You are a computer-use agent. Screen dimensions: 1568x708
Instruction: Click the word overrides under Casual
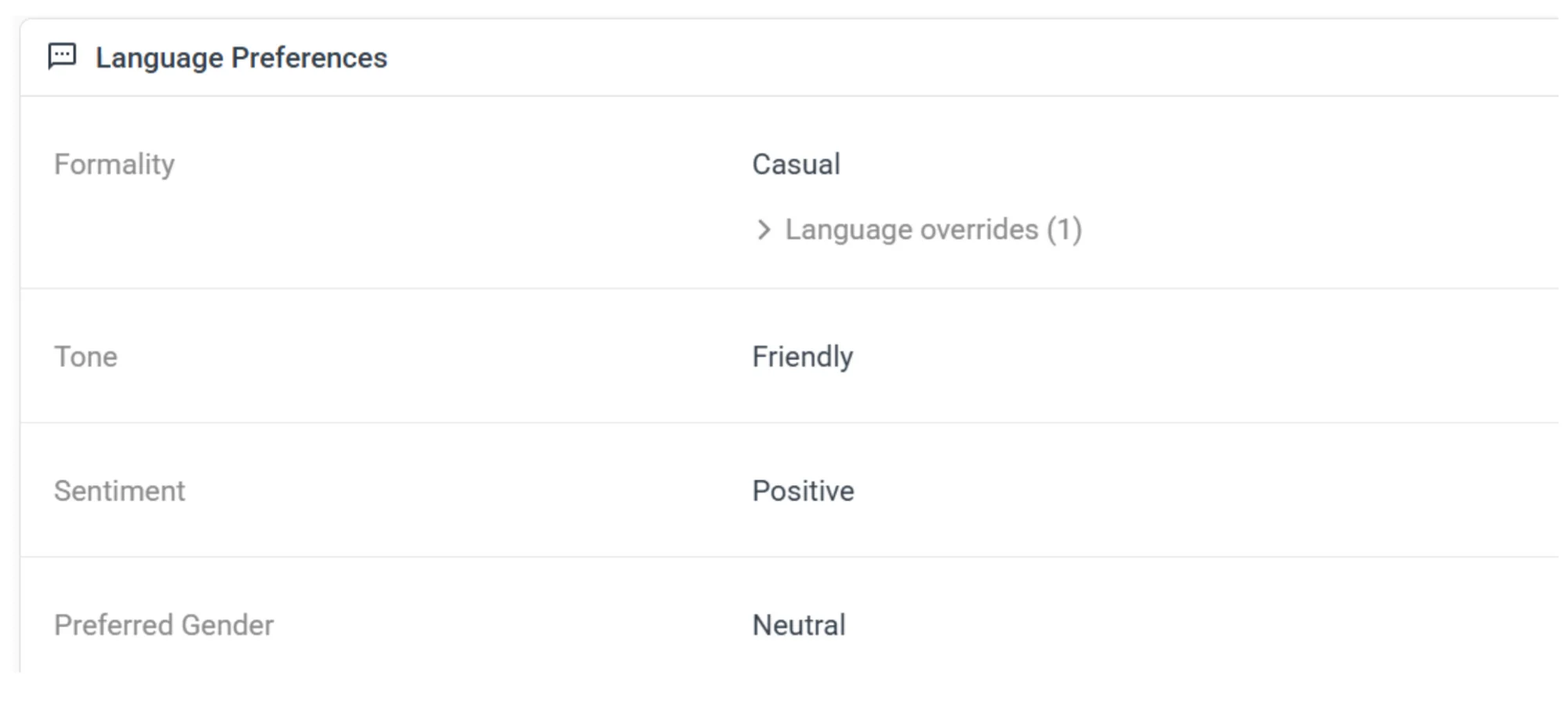click(x=979, y=230)
